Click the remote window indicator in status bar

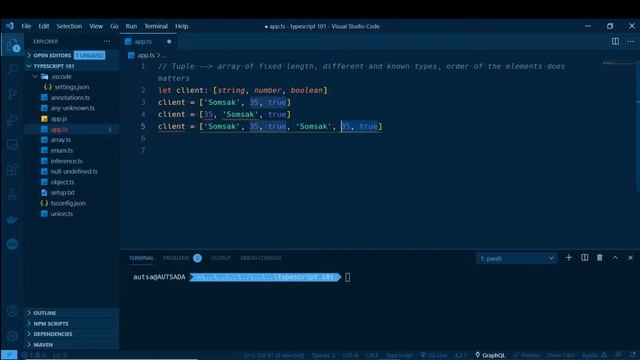[x=9, y=355]
